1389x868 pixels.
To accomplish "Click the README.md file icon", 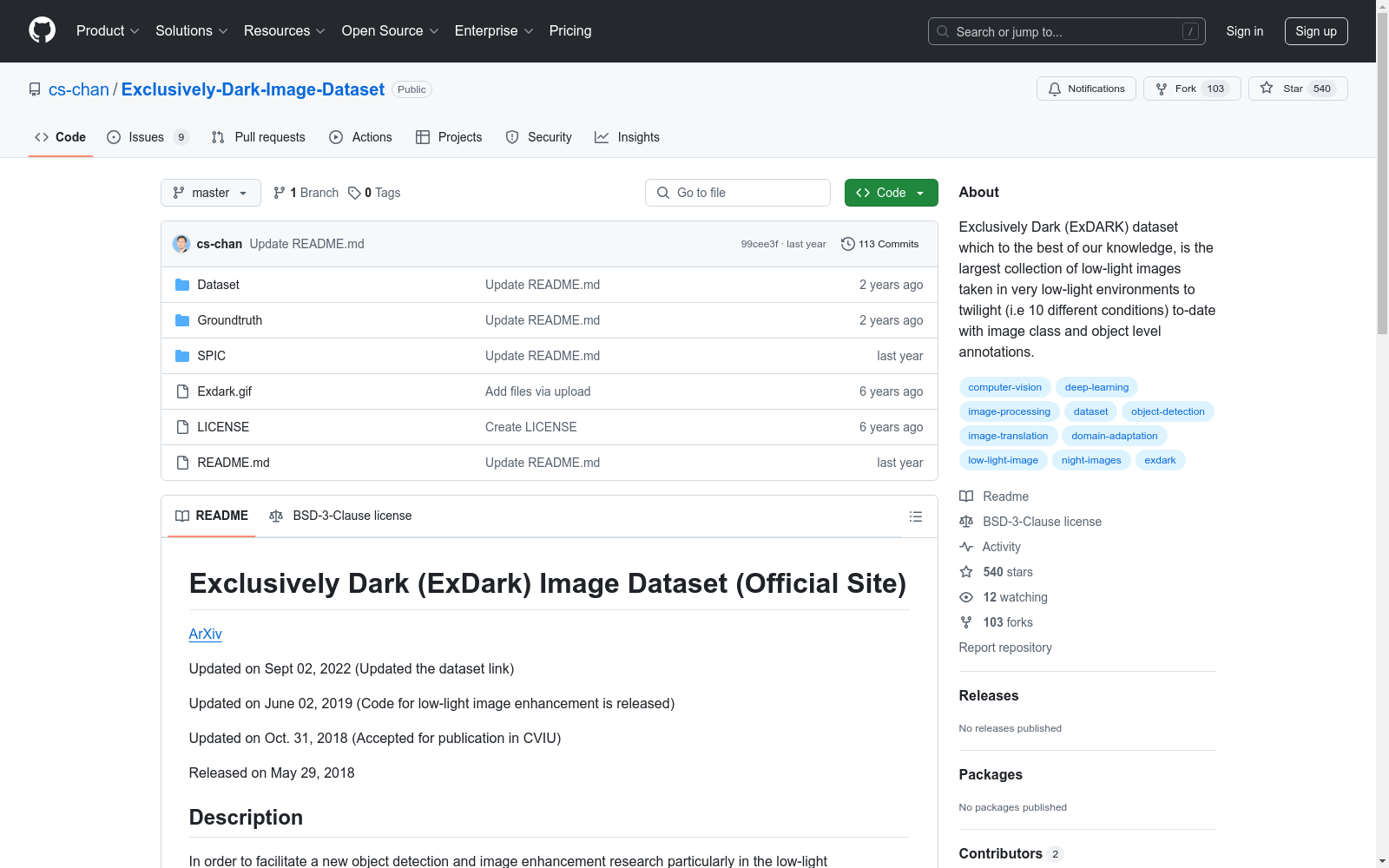I will coord(182,463).
